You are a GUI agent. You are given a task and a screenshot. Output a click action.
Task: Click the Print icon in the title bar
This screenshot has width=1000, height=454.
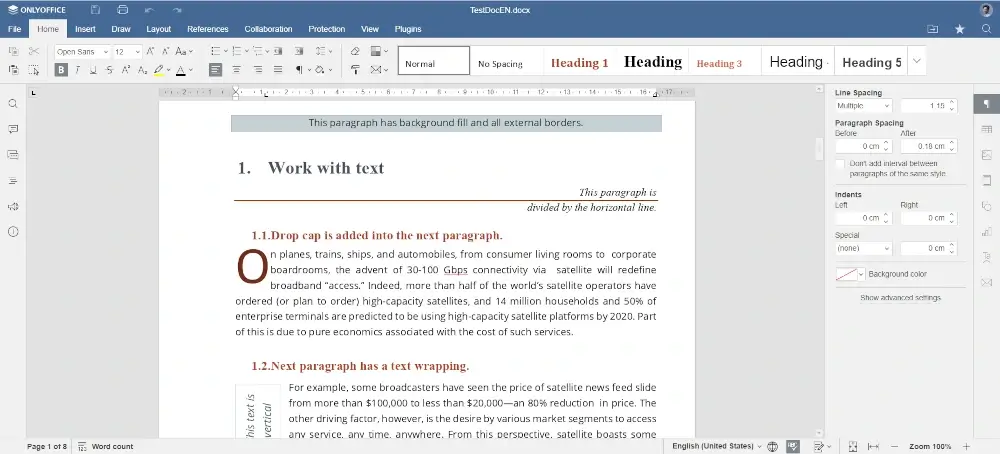tap(122, 10)
